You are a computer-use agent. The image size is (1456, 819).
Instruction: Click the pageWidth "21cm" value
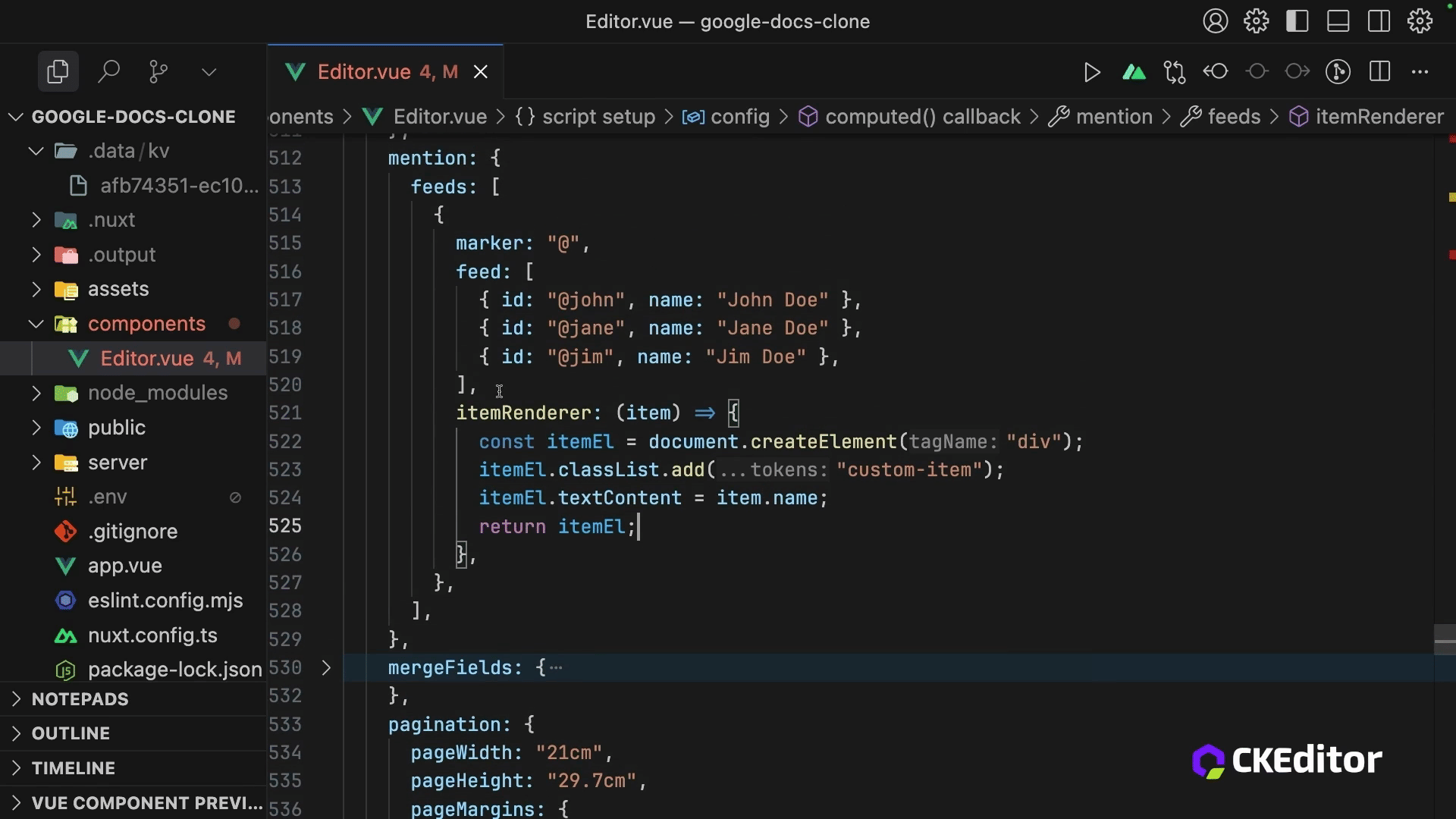[569, 753]
